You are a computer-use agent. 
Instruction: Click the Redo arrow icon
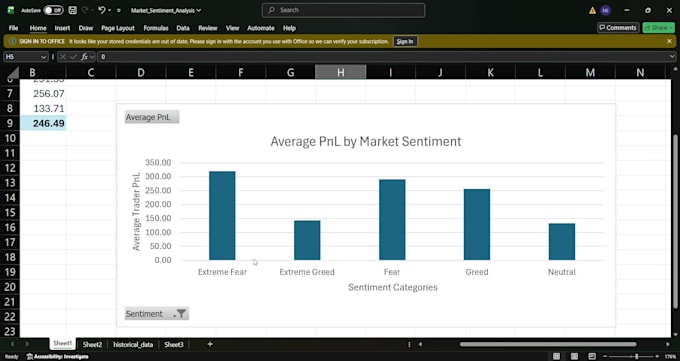(85, 10)
